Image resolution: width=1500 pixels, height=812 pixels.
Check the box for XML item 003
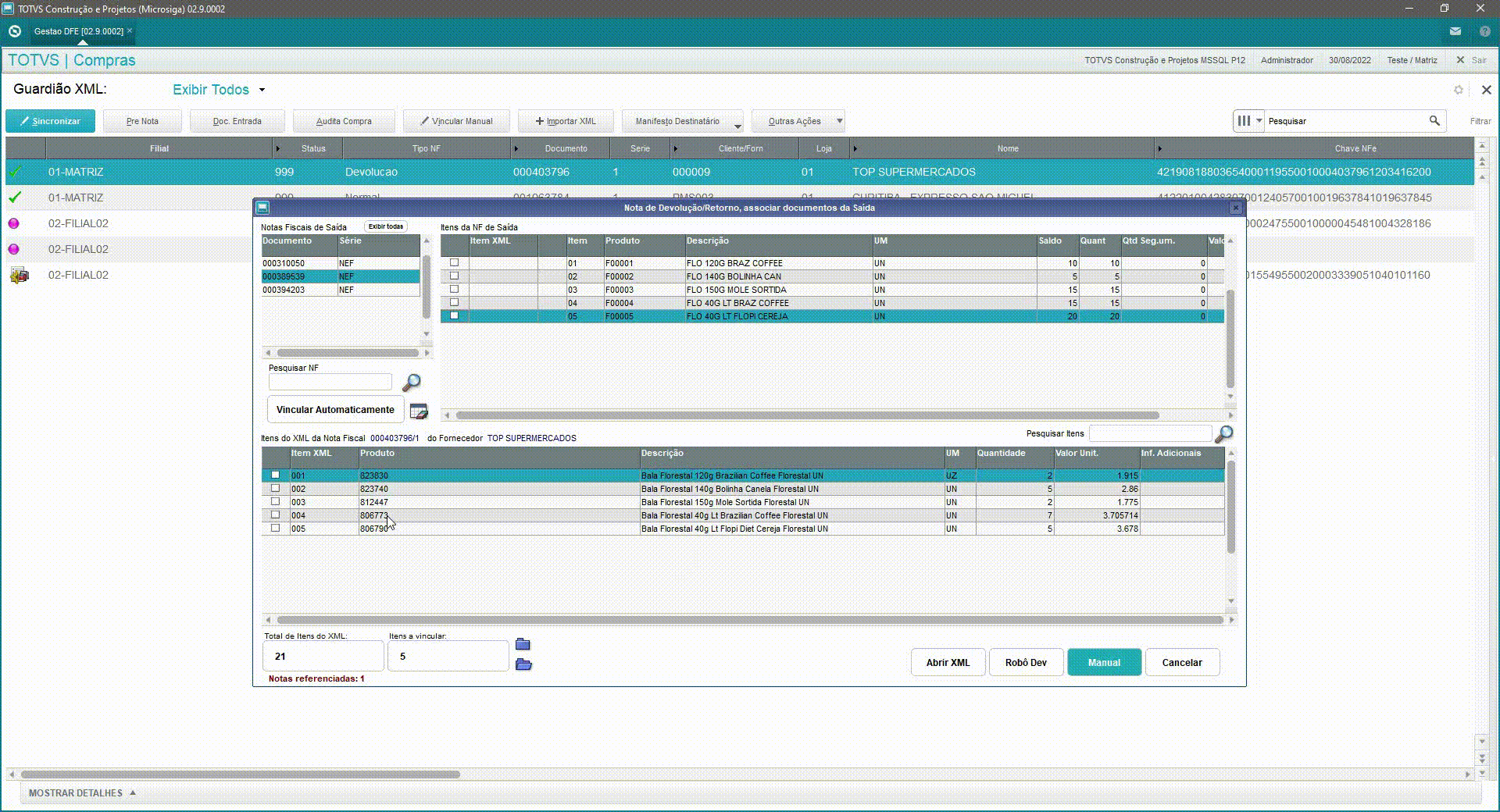pos(275,501)
